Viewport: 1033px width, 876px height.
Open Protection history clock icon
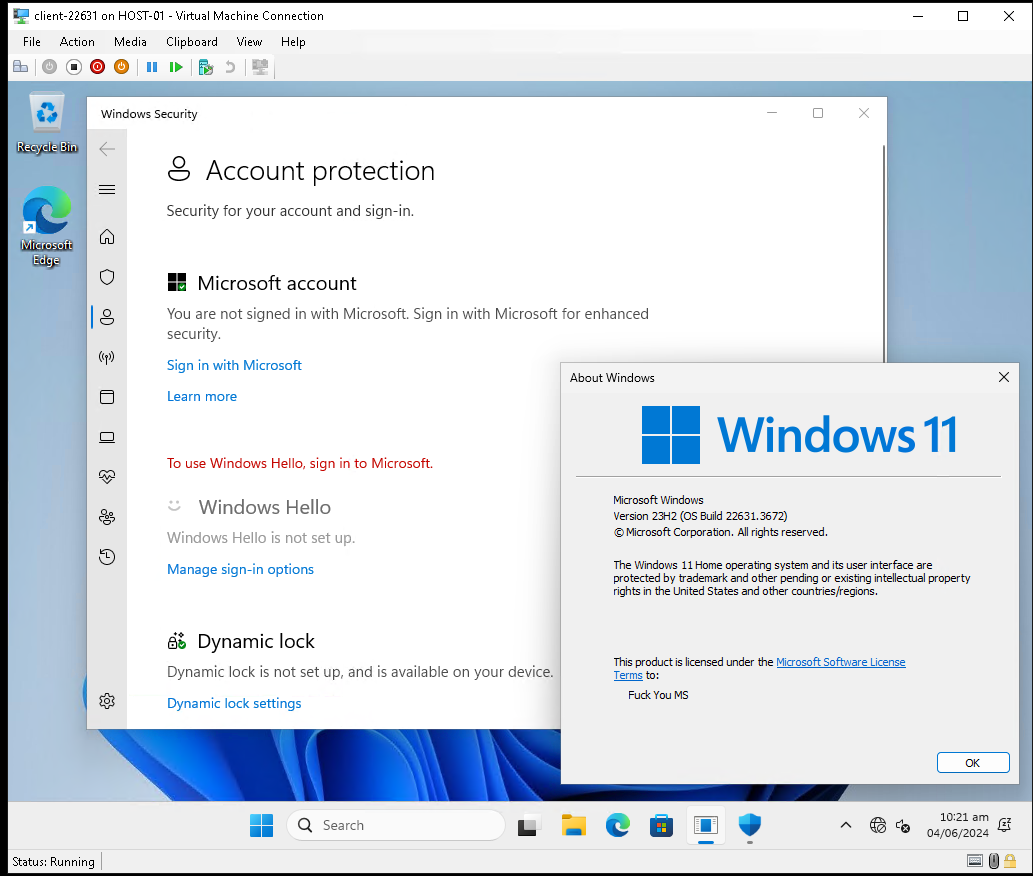107,557
